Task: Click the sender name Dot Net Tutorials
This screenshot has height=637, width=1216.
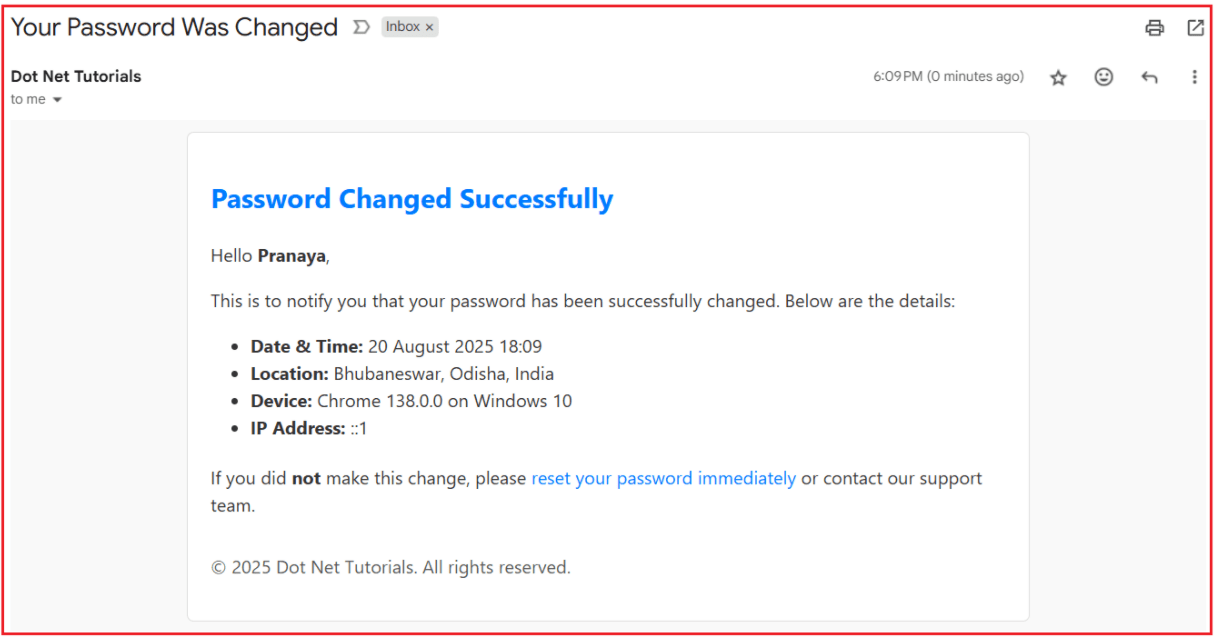Action: pos(76,76)
